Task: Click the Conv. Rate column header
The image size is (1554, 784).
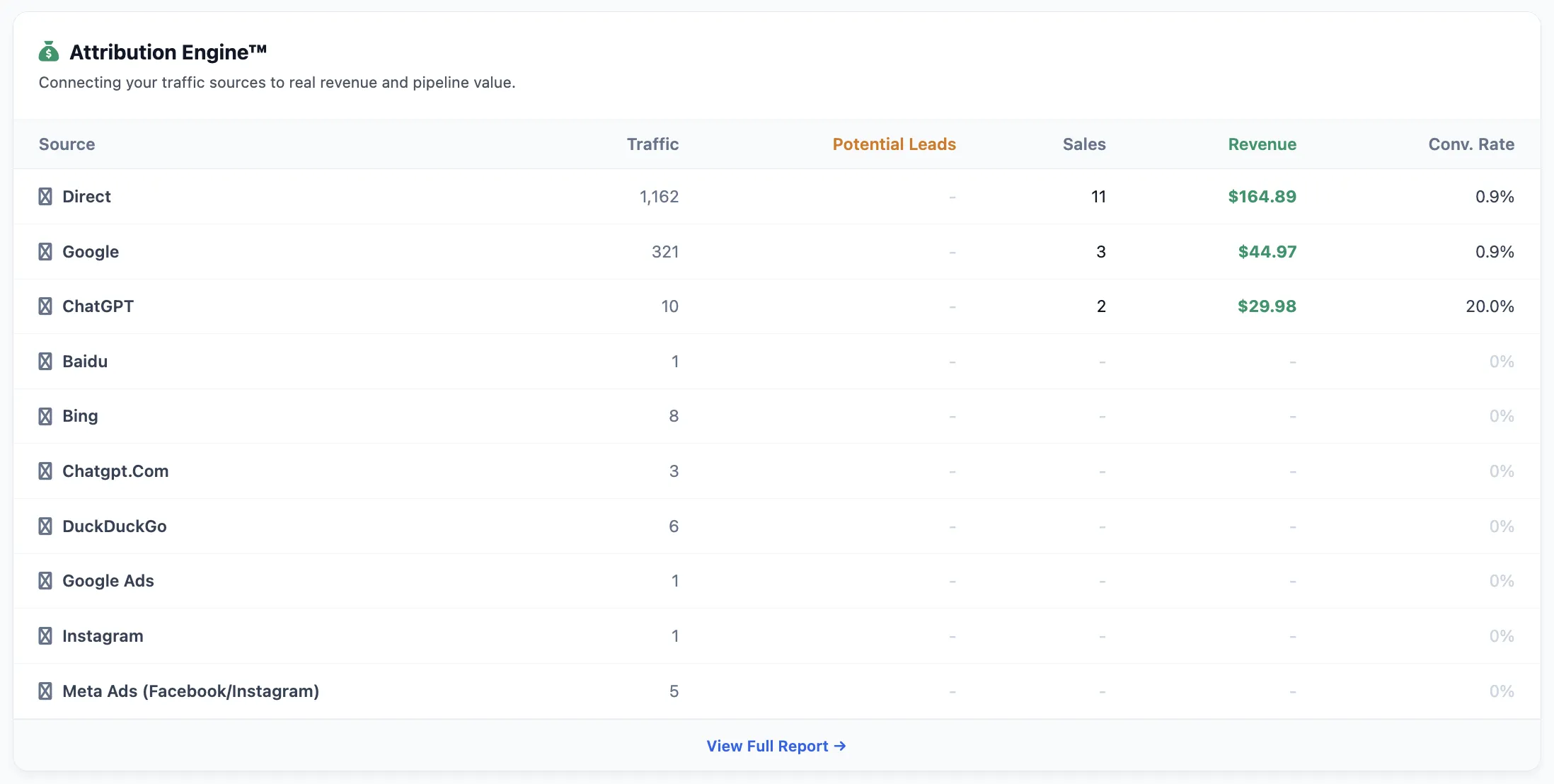Action: click(1471, 144)
